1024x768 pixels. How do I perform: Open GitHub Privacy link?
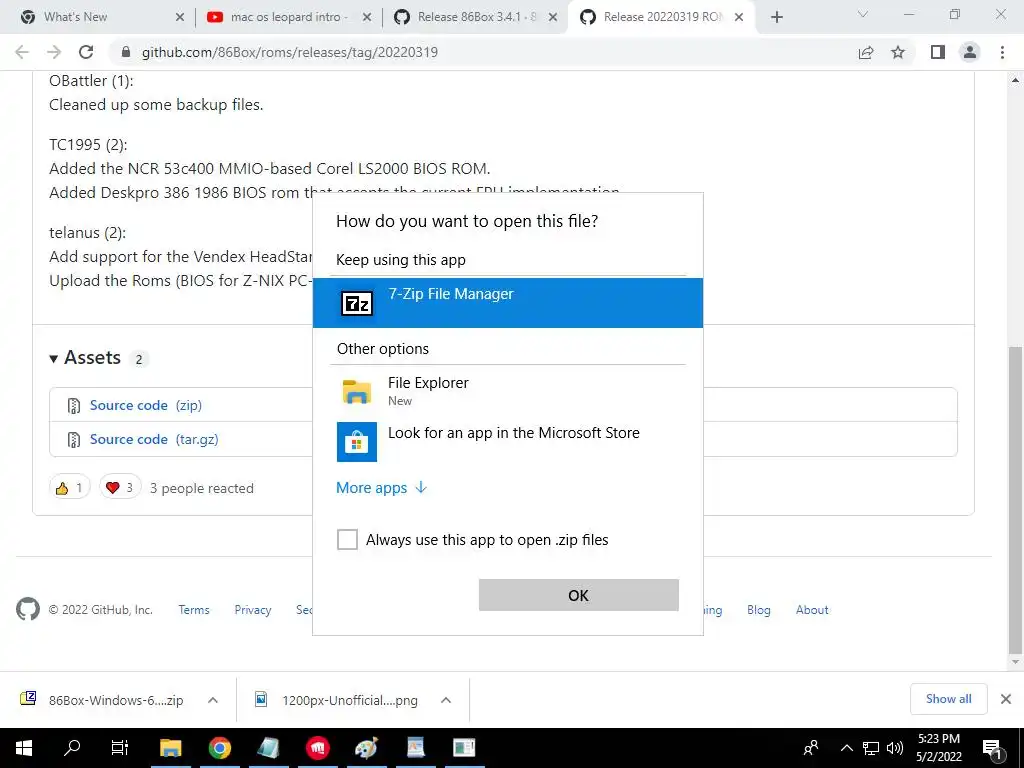(x=253, y=609)
